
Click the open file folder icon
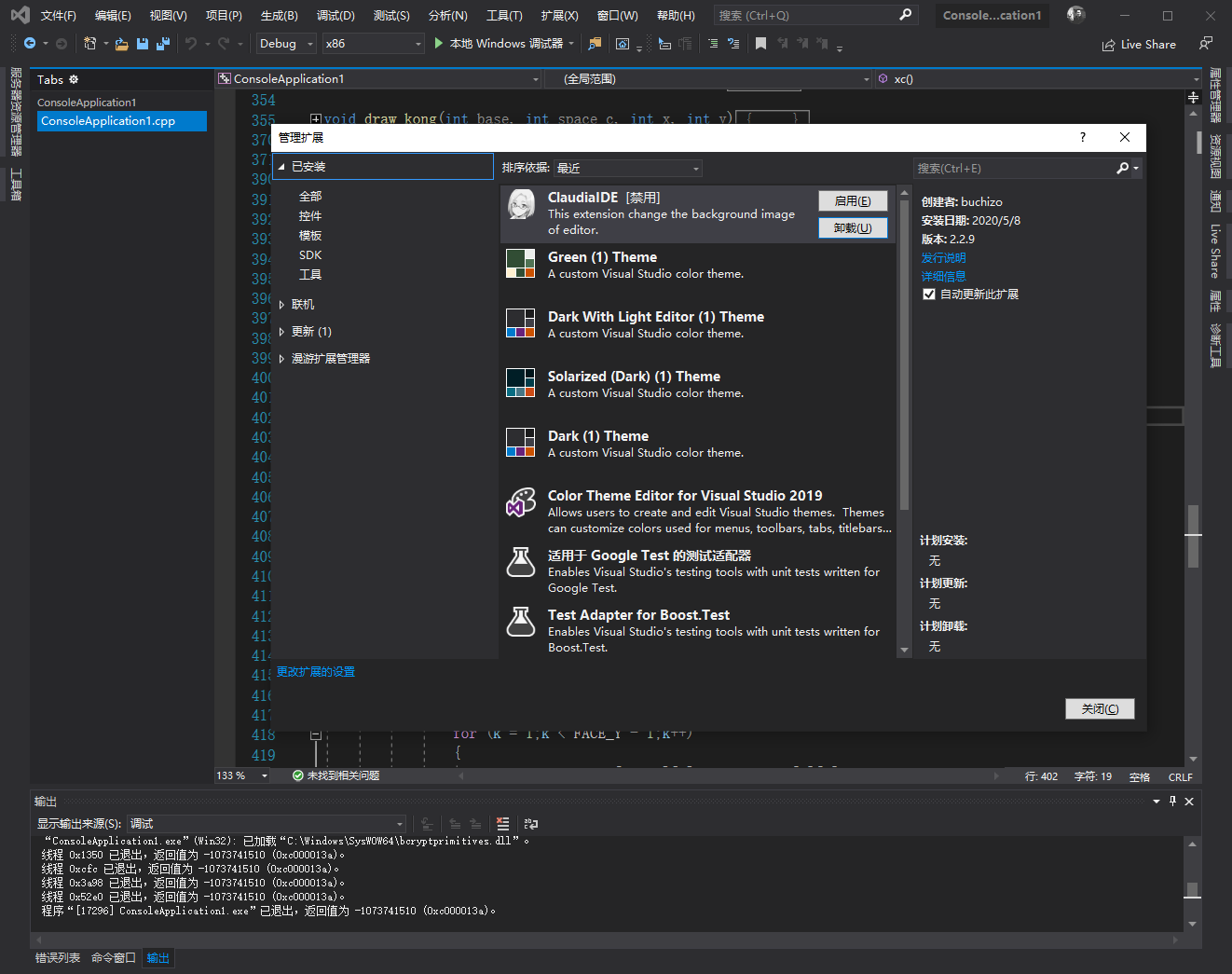[x=122, y=44]
